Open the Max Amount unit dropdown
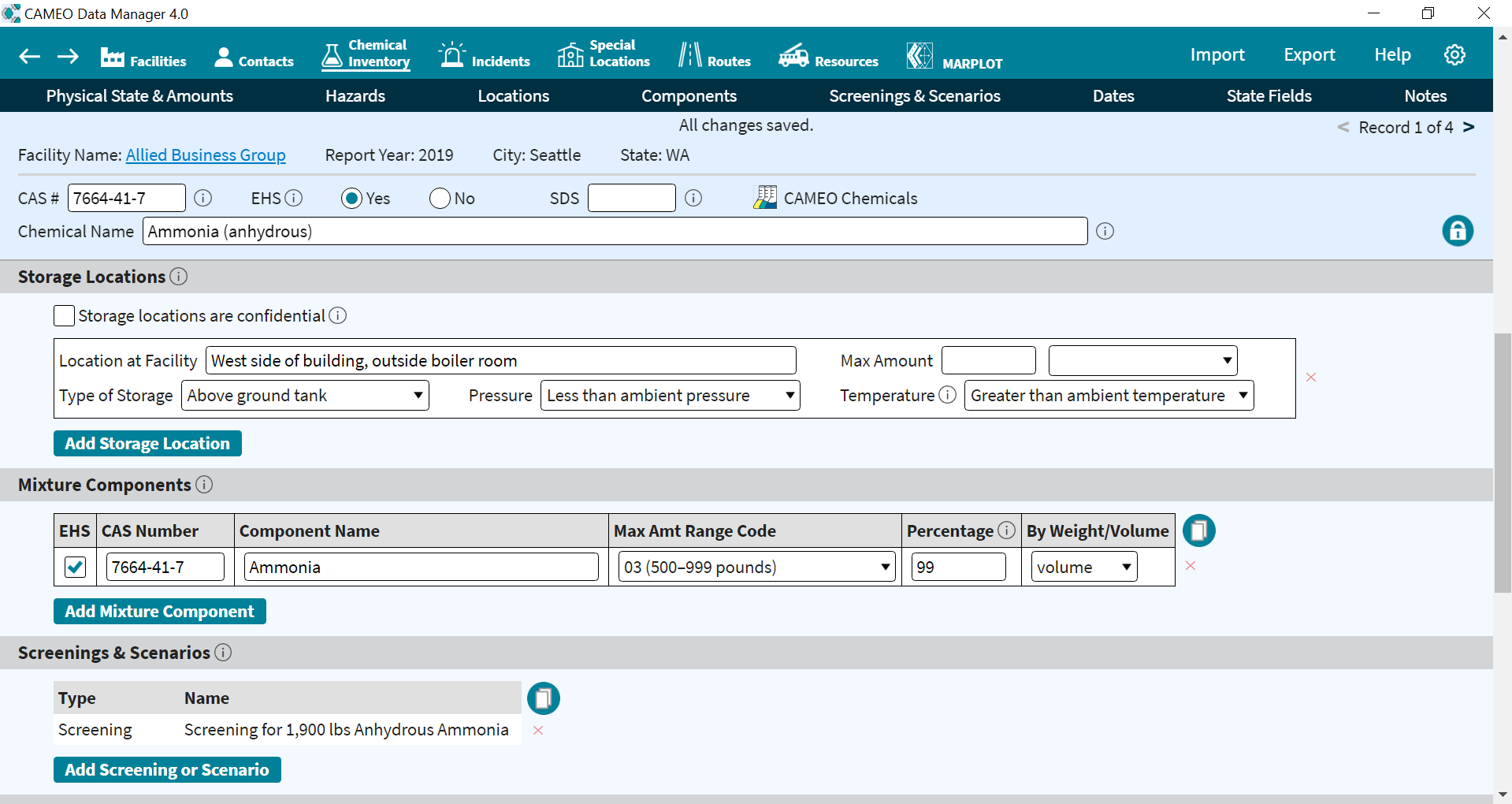The height and width of the screenshot is (804, 1512). [1143, 361]
